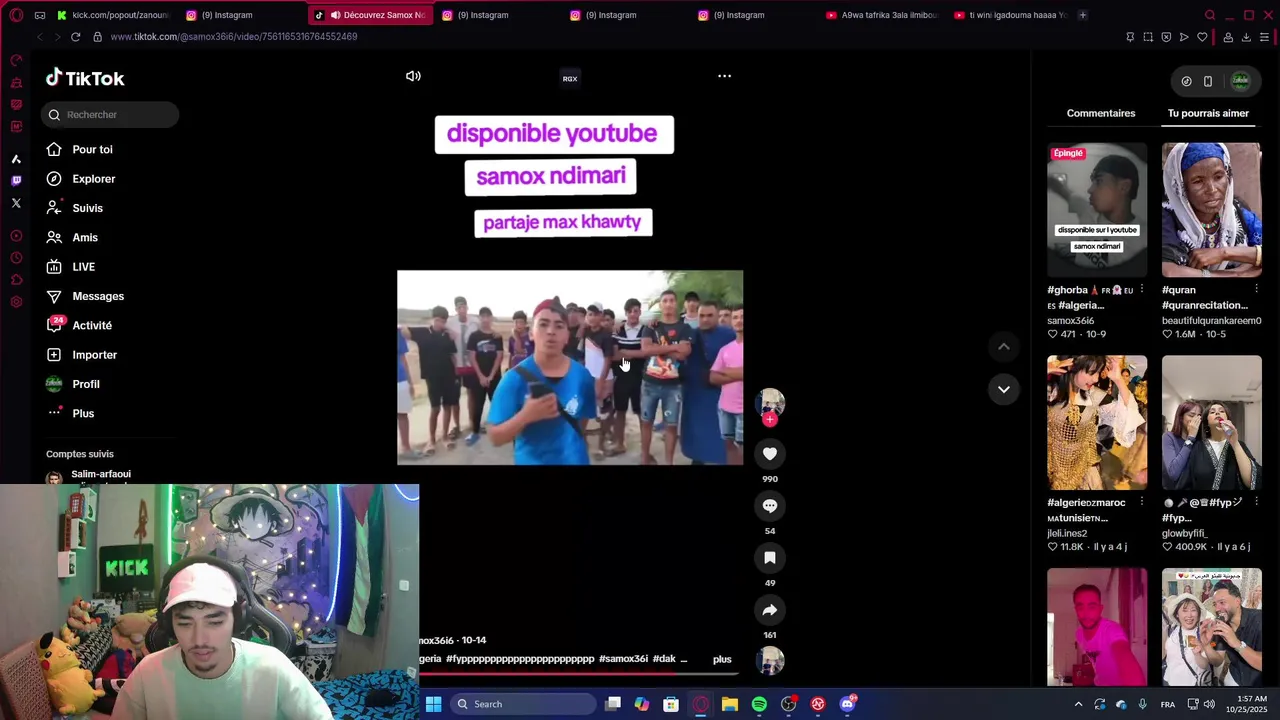Follow the creator with the red plus badge

770,420
